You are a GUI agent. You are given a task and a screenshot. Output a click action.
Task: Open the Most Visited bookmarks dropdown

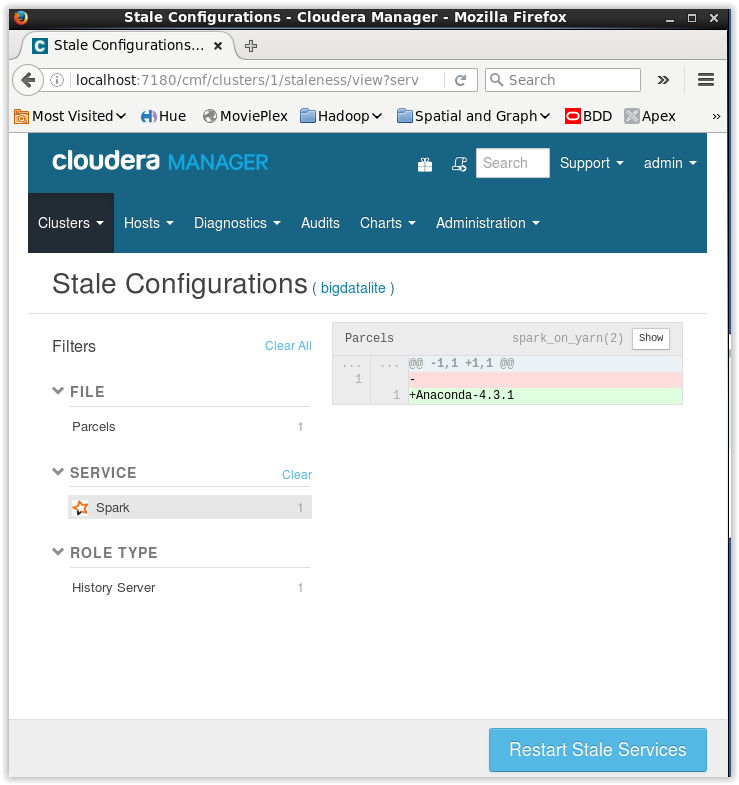70,116
